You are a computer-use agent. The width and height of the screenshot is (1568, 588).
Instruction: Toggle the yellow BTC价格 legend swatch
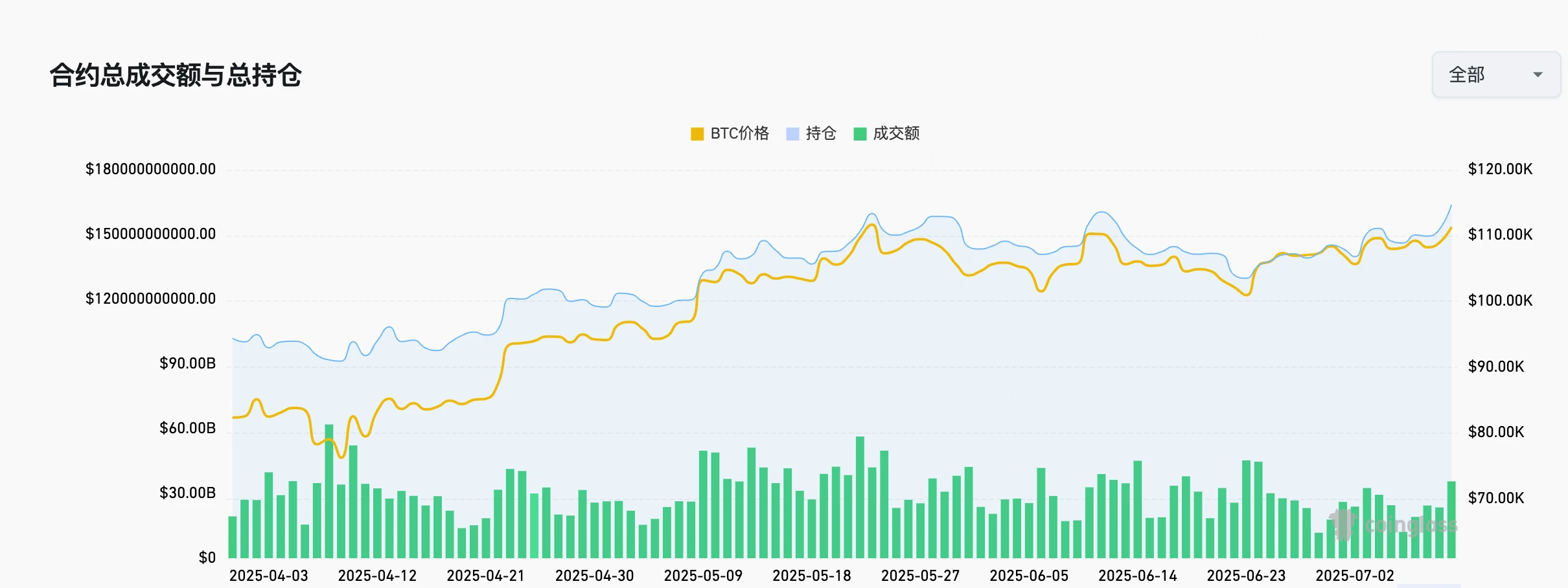(x=697, y=134)
